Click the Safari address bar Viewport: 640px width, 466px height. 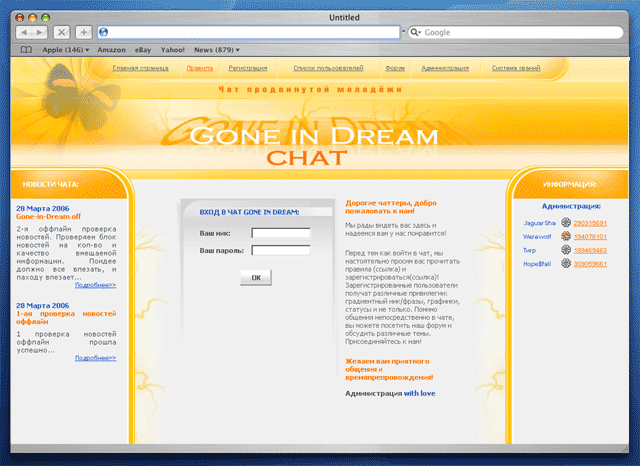pyautogui.click(x=249, y=32)
